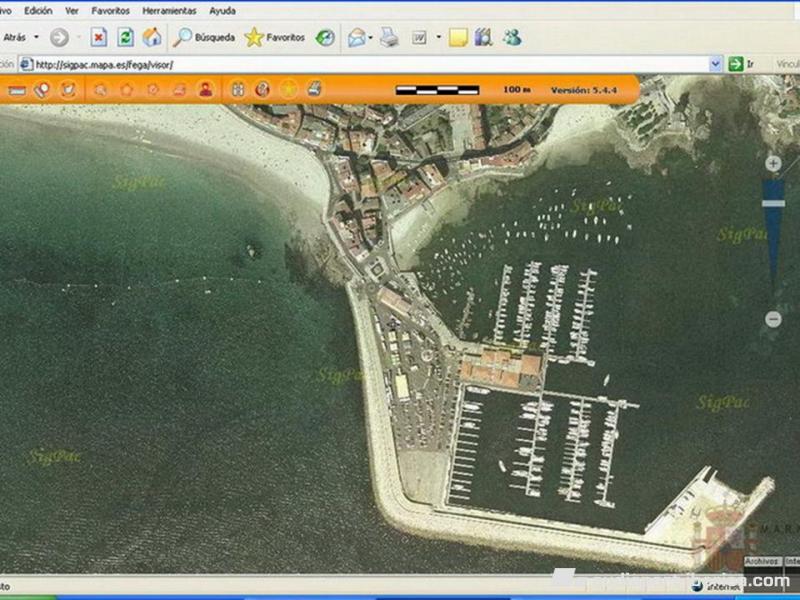Viewport: 800px width, 600px height.
Task: Click the red user figure icon in orange toolbar
Action: pos(205,90)
